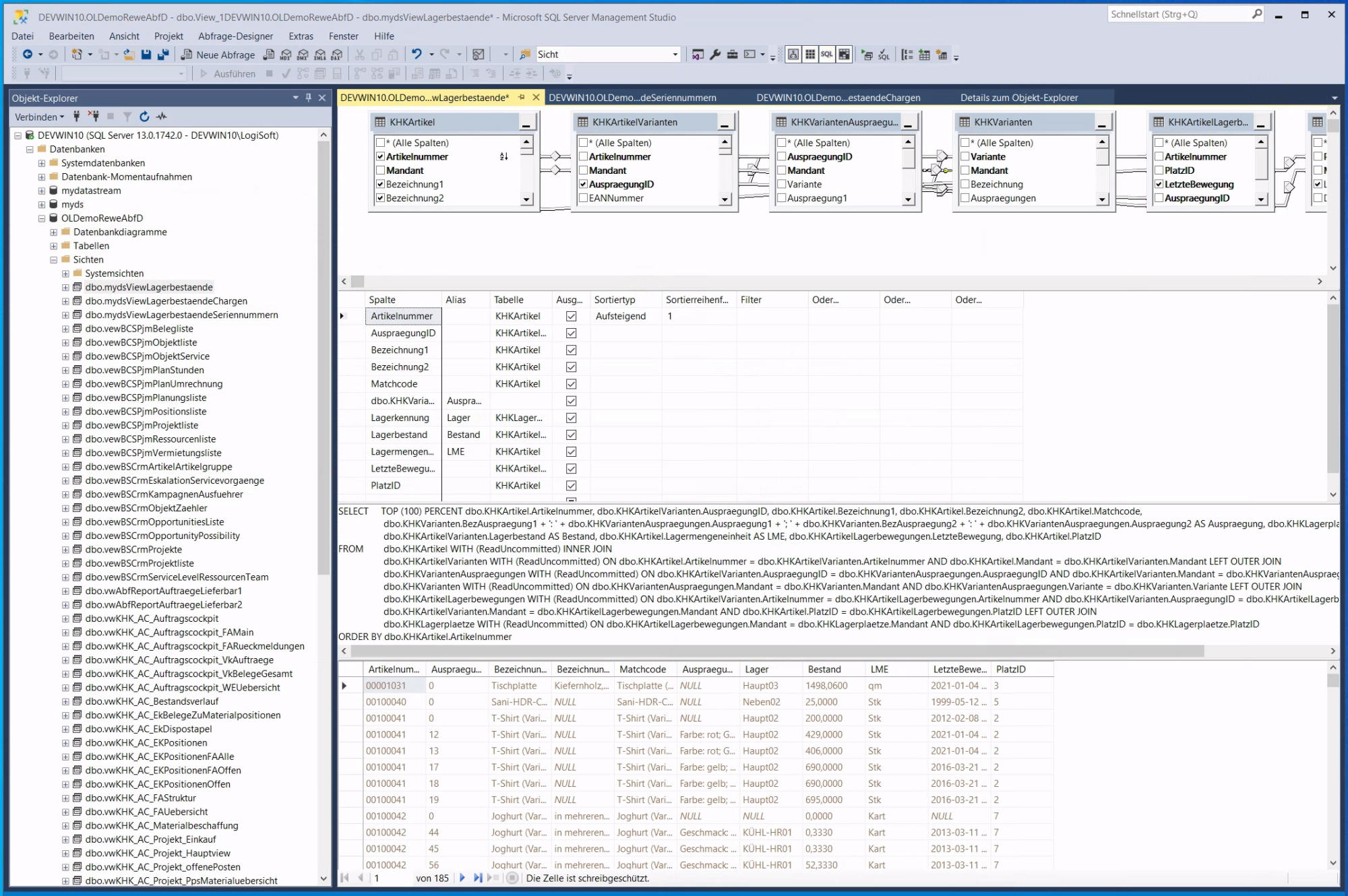The width and height of the screenshot is (1348, 896).
Task: Click the Save All toolbar icon
Action: (x=162, y=55)
